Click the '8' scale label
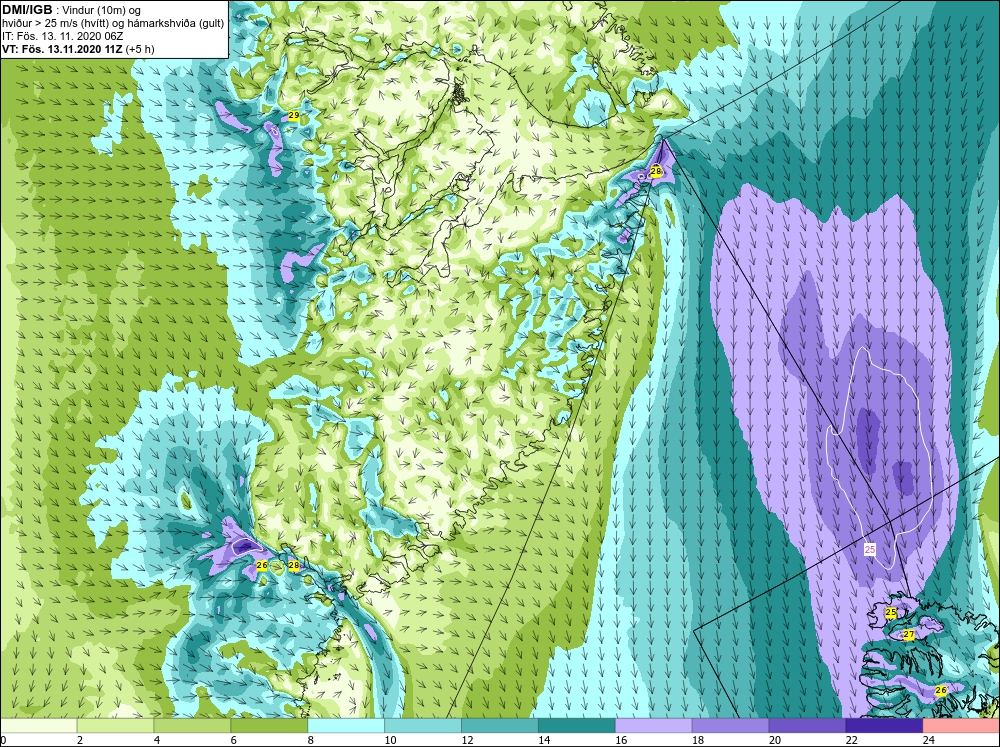Viewport: 1000px width, 747px height. pos(311,740)
